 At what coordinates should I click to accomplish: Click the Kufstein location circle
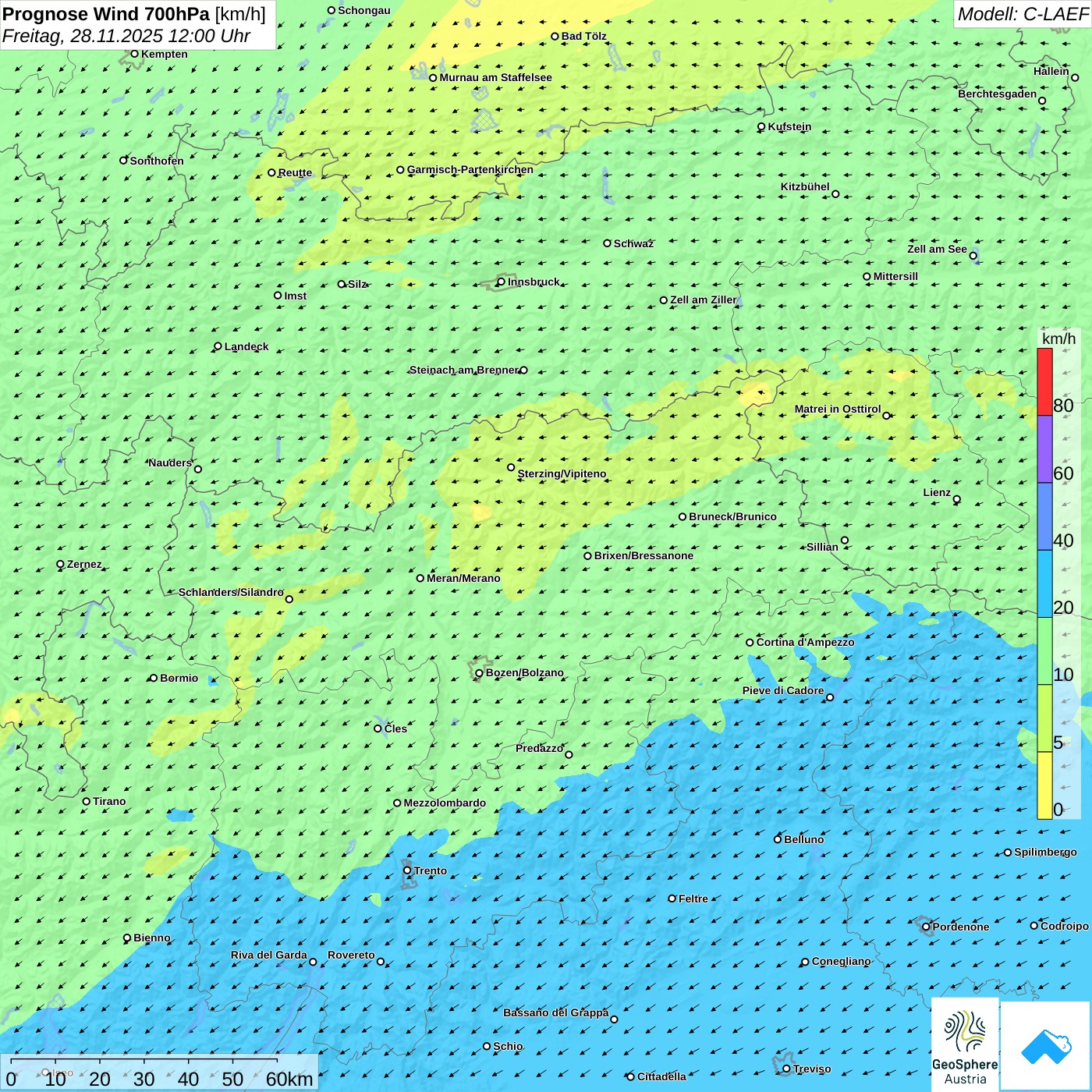coord(761,126)
